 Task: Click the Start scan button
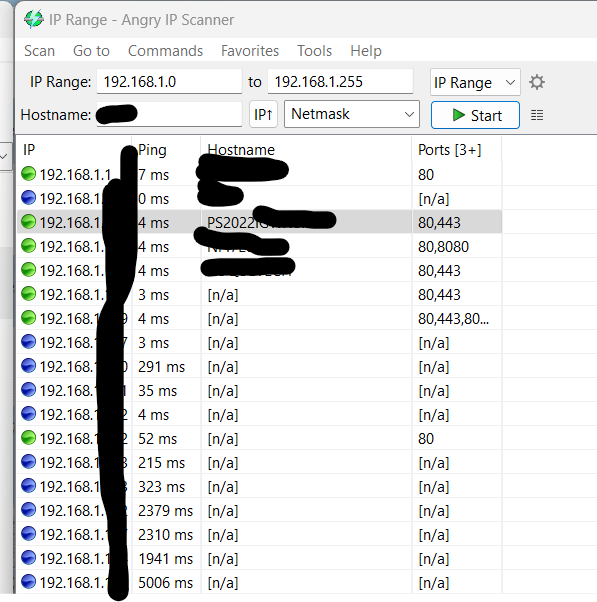(475, 115)
